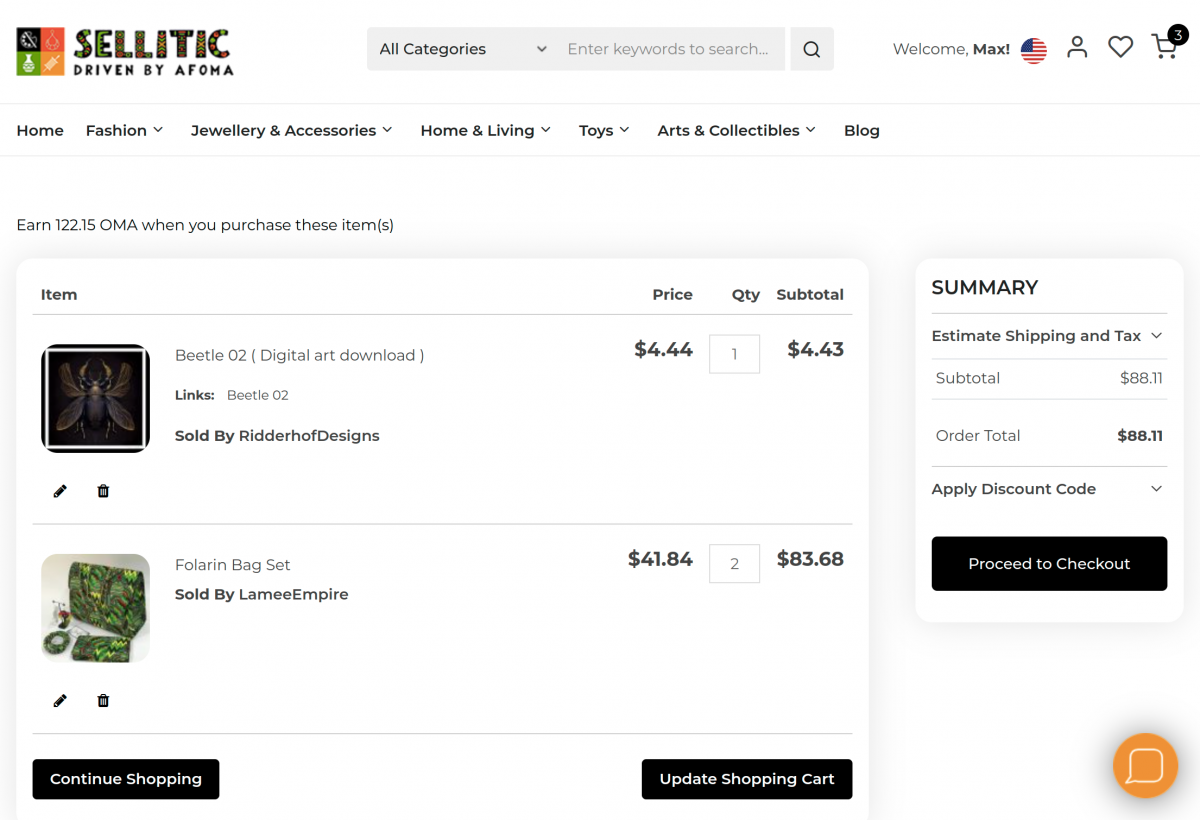Click the Order Total $88.11 value

(1140, 436)
